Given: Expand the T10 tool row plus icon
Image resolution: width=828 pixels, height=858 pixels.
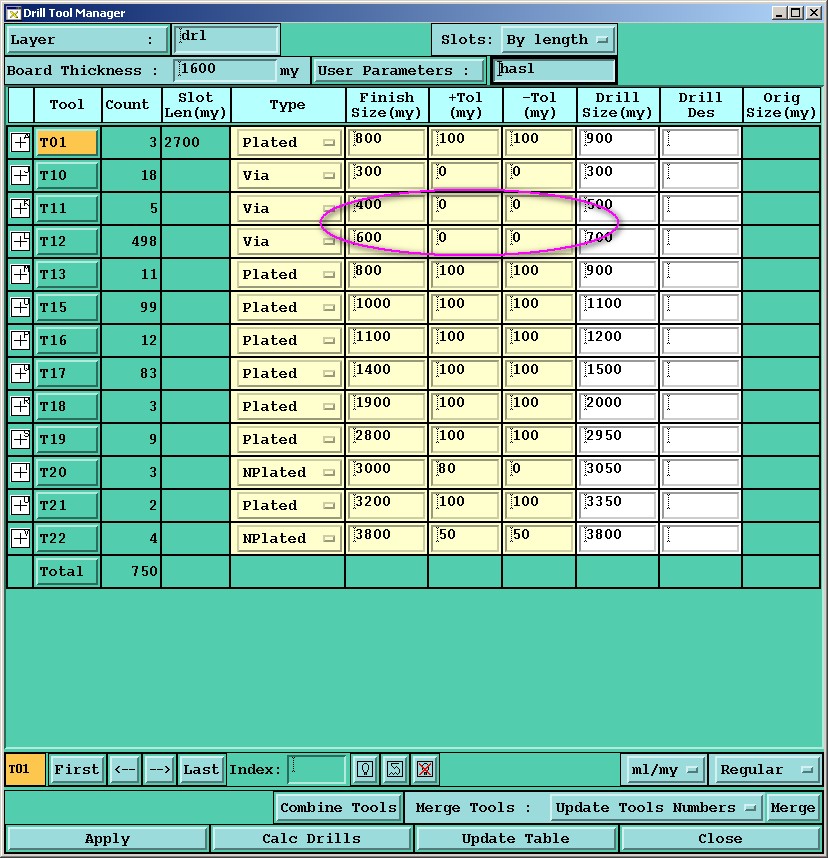Looking at the screenshot, I should point(20,175).
